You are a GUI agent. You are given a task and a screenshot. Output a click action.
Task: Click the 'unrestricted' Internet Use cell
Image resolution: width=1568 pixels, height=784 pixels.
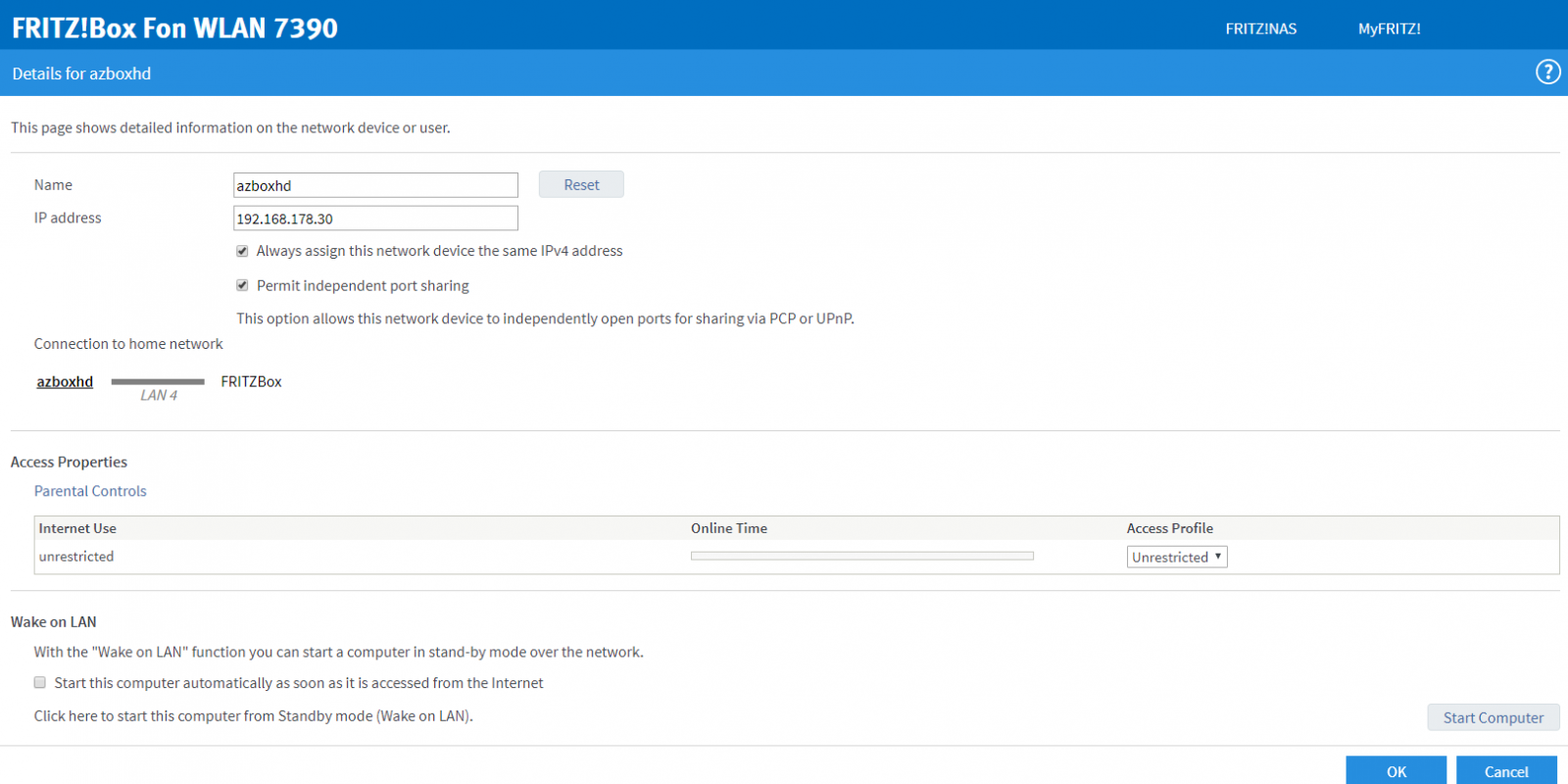(76, 557)
